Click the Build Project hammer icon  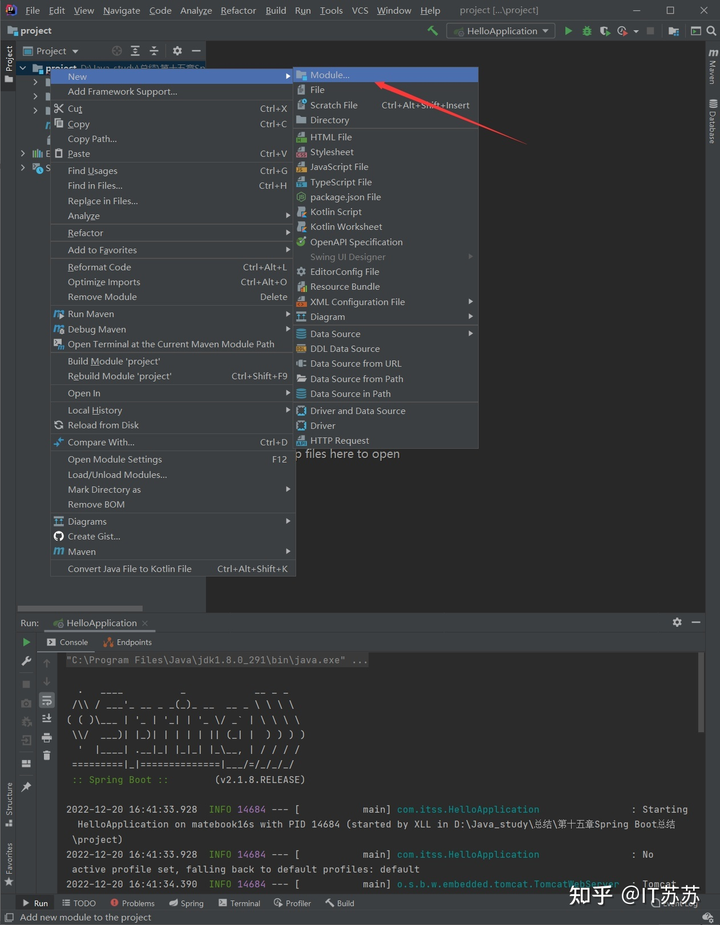[432, 31]
